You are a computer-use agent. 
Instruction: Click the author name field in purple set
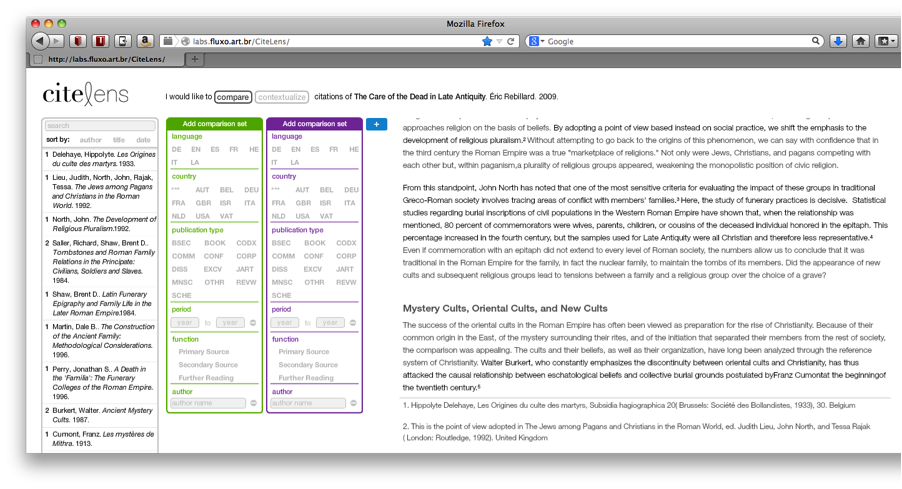pos(308,403)
